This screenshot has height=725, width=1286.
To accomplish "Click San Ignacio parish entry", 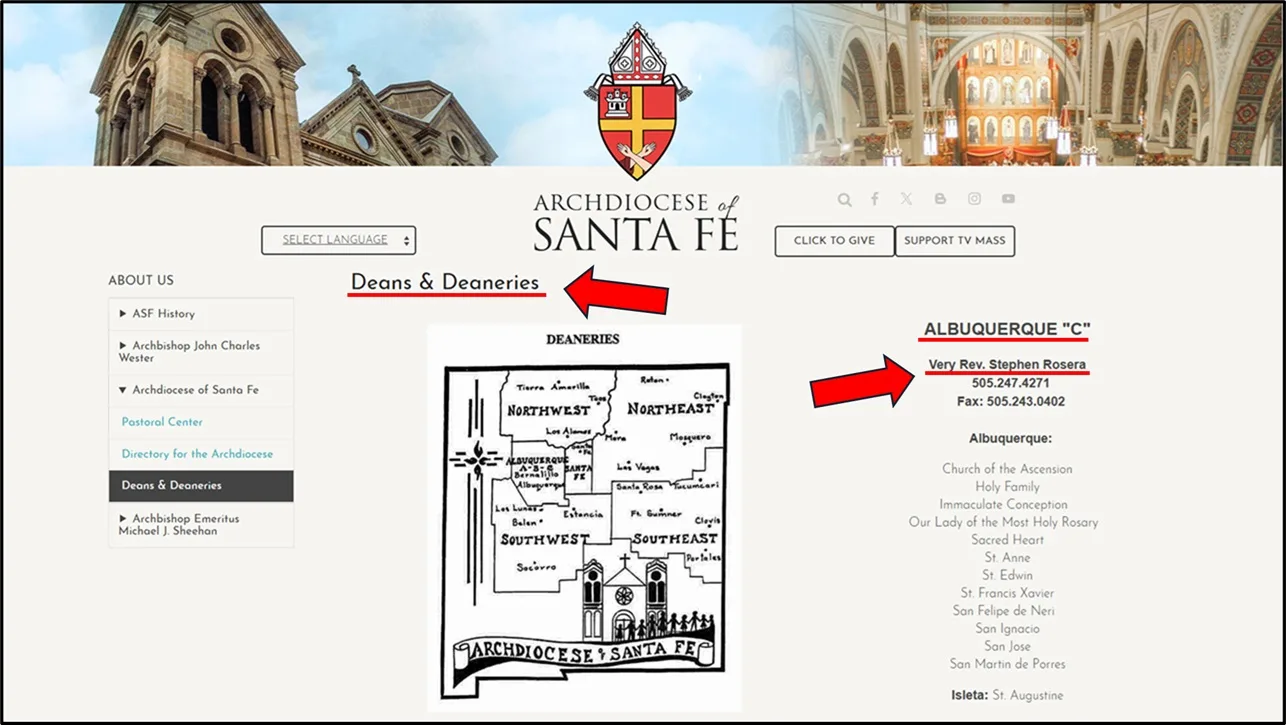I will (1007, 629).
